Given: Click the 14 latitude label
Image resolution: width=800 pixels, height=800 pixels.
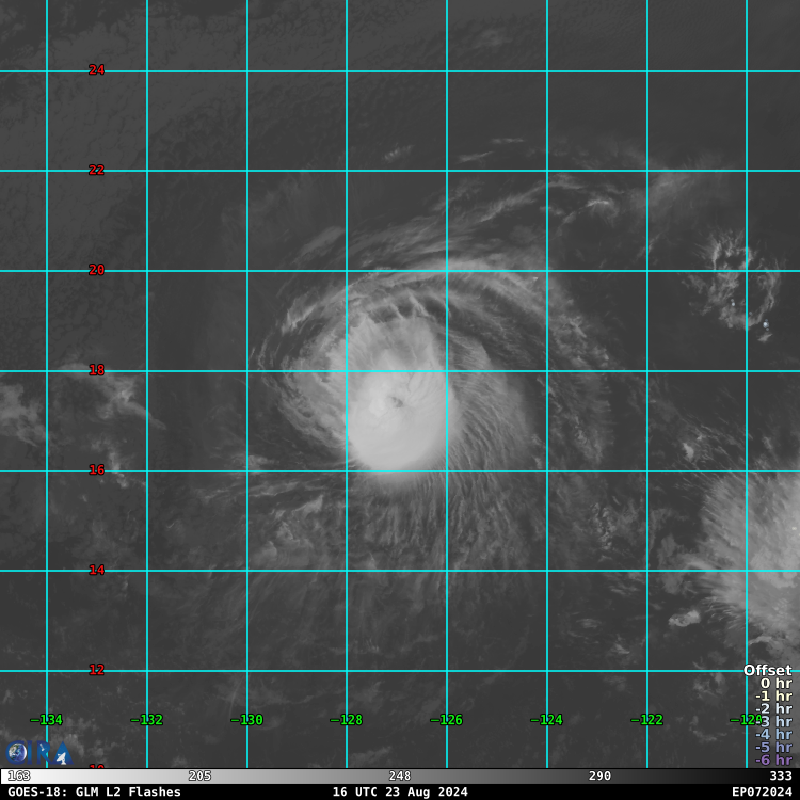Looking at the screenshot, I should pos(97,570).
